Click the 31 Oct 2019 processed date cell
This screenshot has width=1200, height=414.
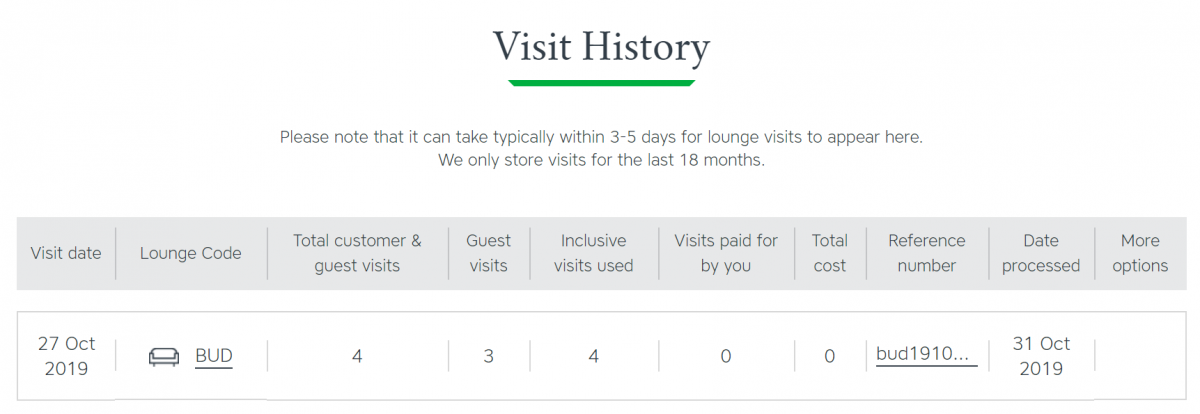click(1041, 356)
